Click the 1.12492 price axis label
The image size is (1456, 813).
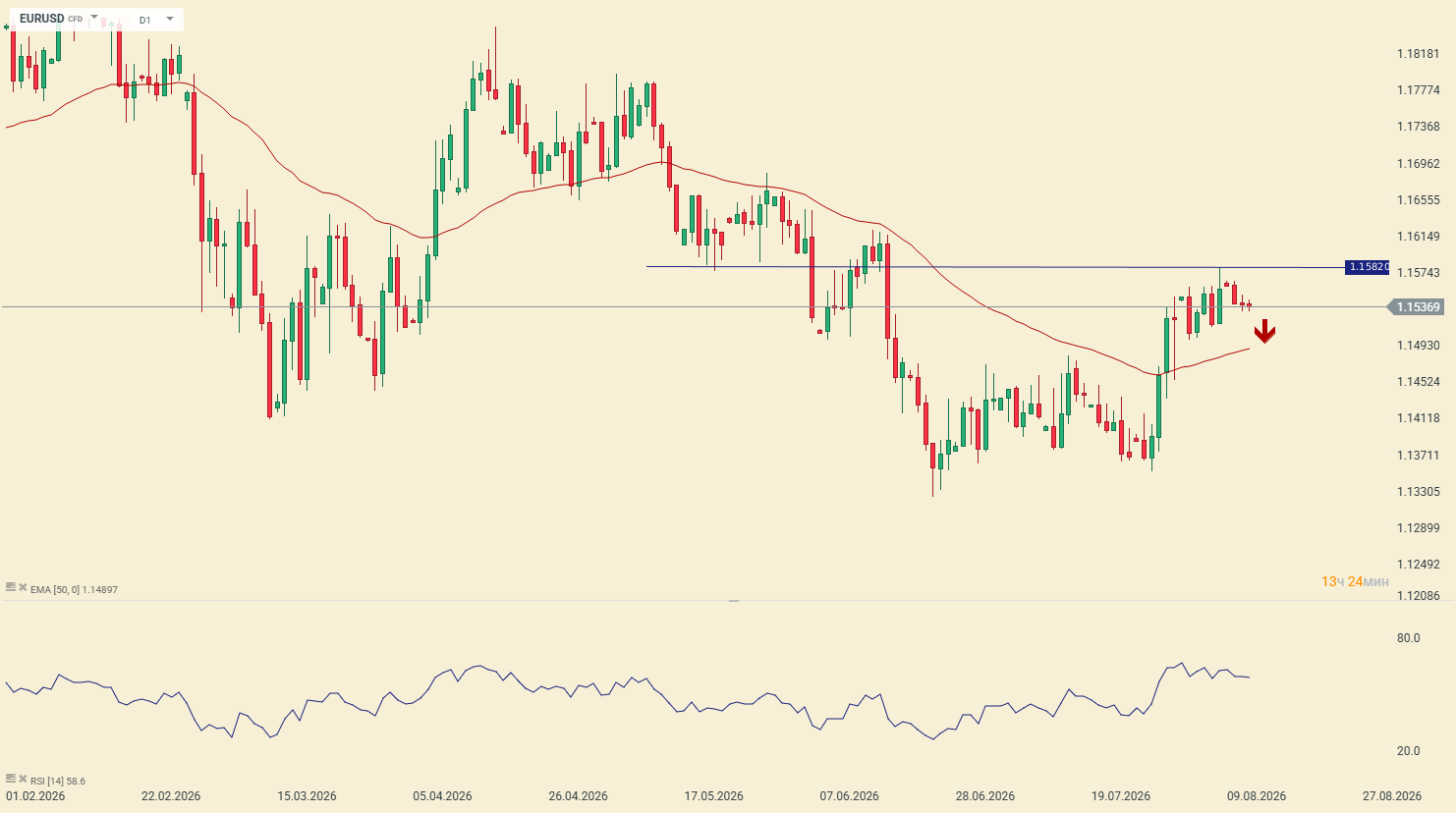(1418, 565)
